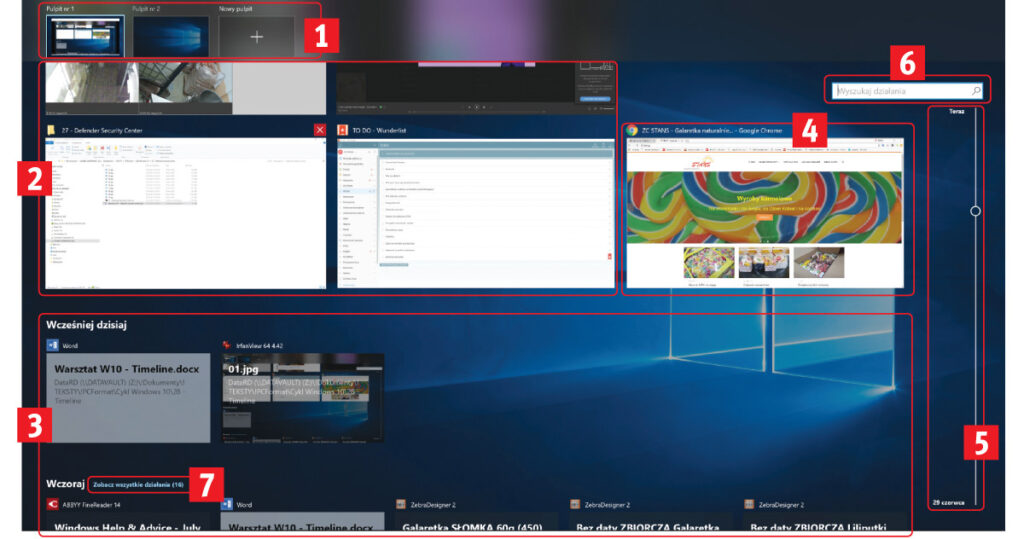This screenshot has height=539, width=1024.
Task: Click the timeline slider handle
Action: pos(975,211)
